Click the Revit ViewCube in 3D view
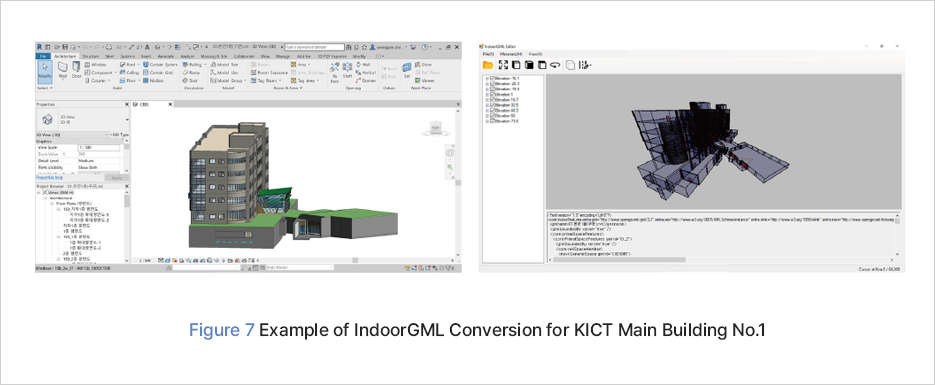Screen dimensions: 935x385 (435, 127)
